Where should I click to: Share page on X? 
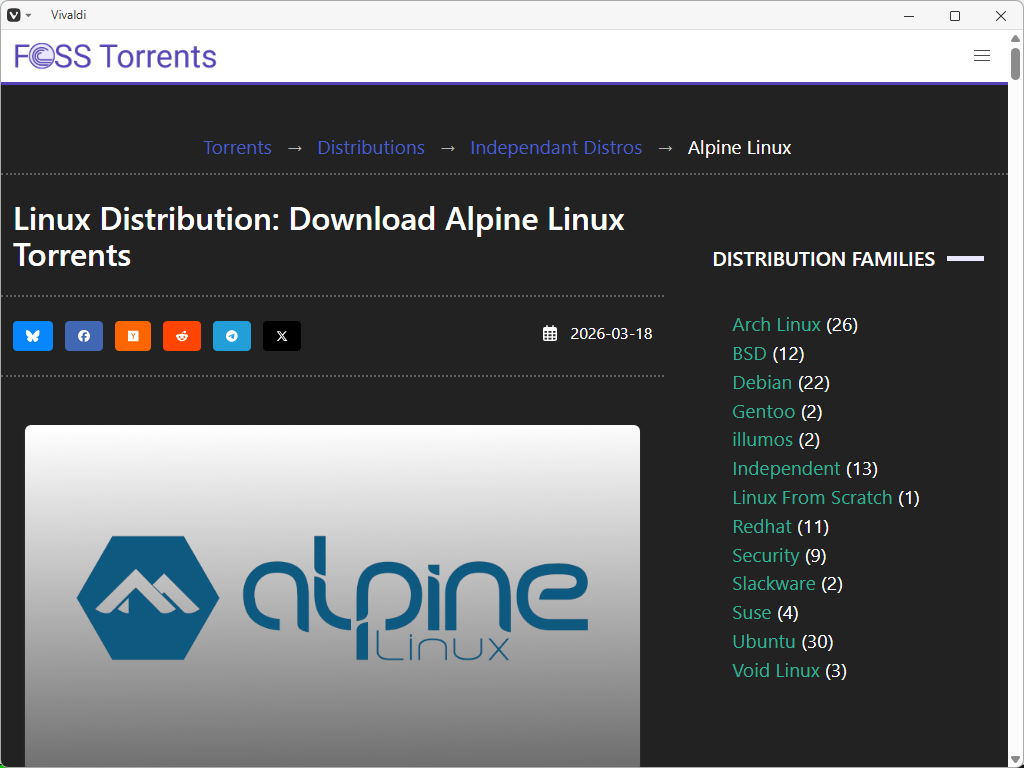[x=282, y=336]
